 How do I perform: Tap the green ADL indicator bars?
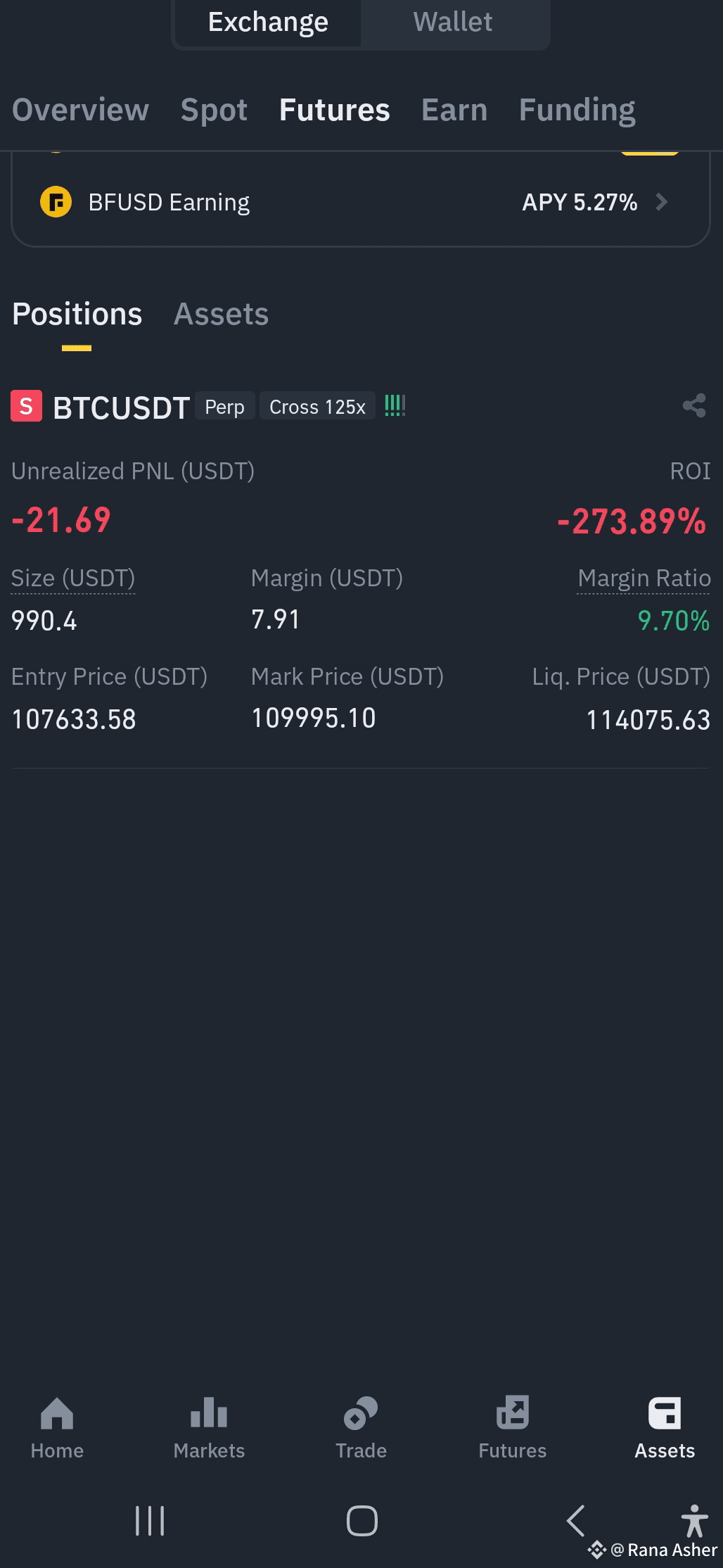point(395,405)
